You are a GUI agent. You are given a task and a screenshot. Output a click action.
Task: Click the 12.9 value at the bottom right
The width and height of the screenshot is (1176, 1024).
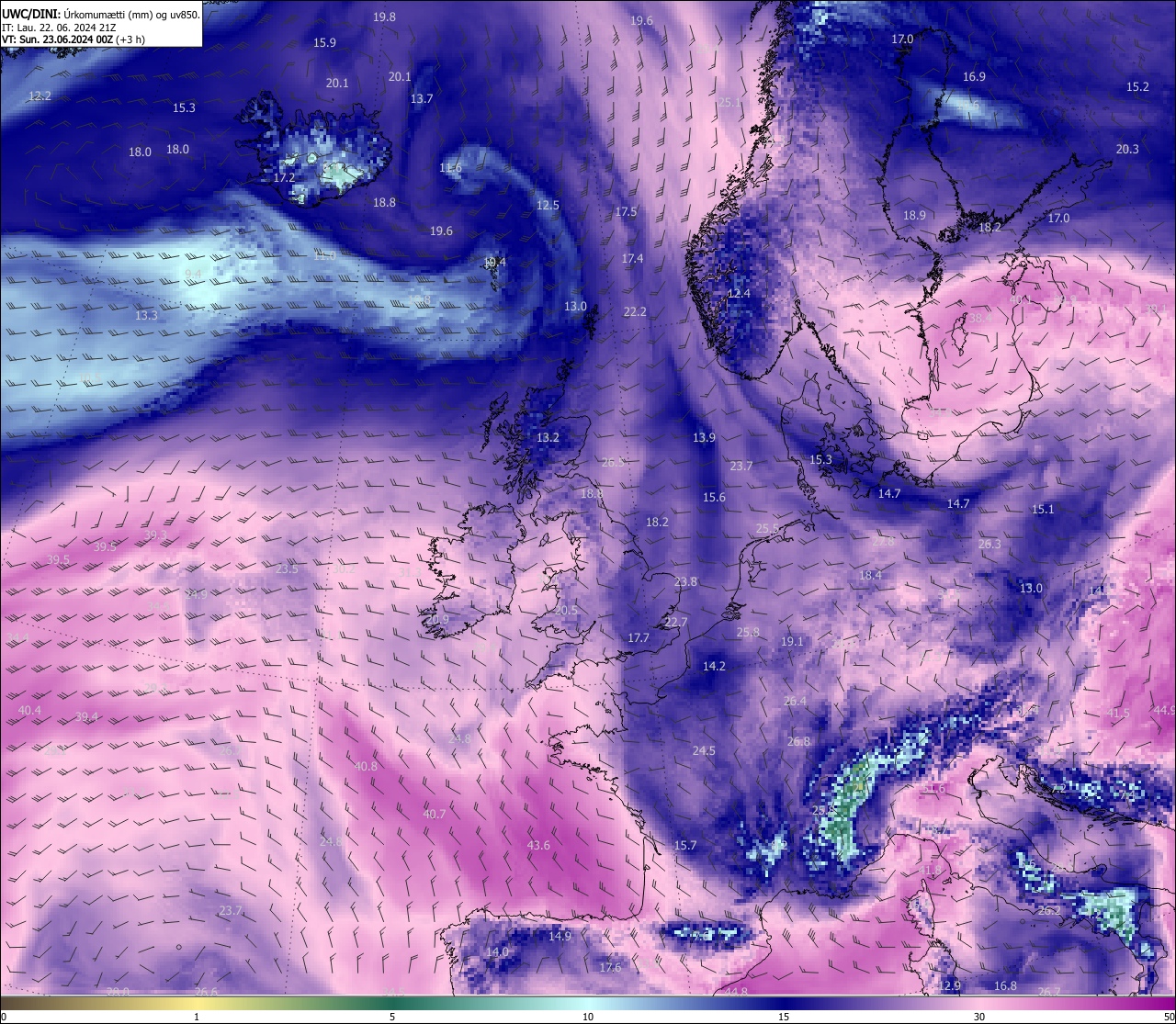[x=950, y=986]
